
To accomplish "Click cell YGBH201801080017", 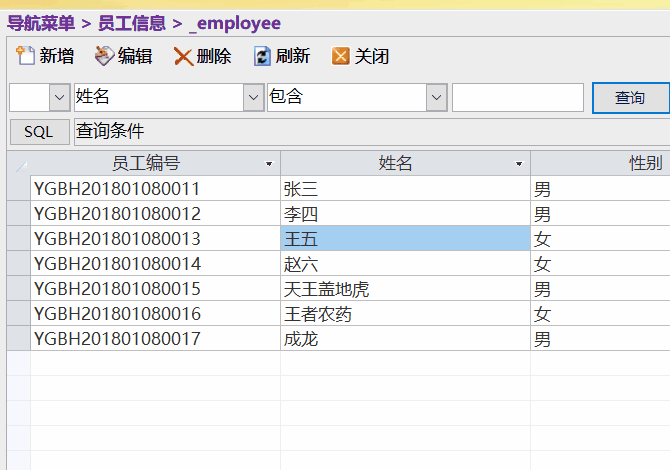I will click(x=156, y=338).
